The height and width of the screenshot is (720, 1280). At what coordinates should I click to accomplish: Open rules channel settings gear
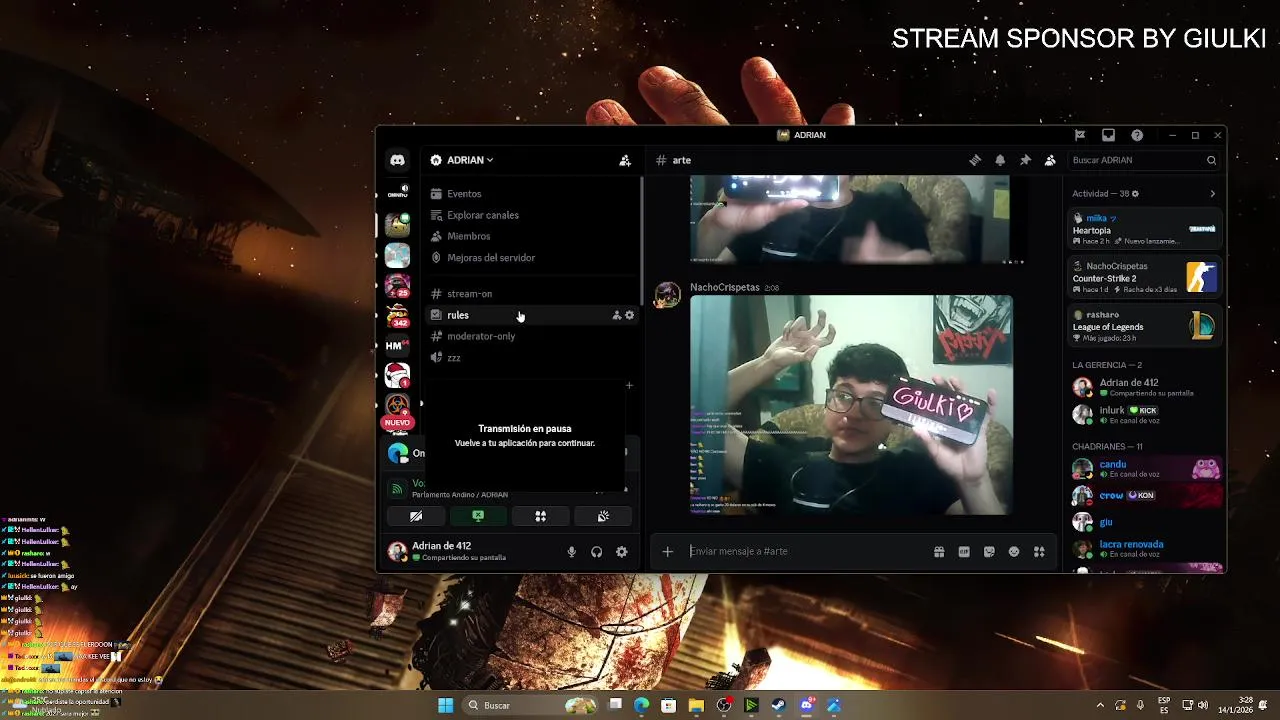(629, 315)
